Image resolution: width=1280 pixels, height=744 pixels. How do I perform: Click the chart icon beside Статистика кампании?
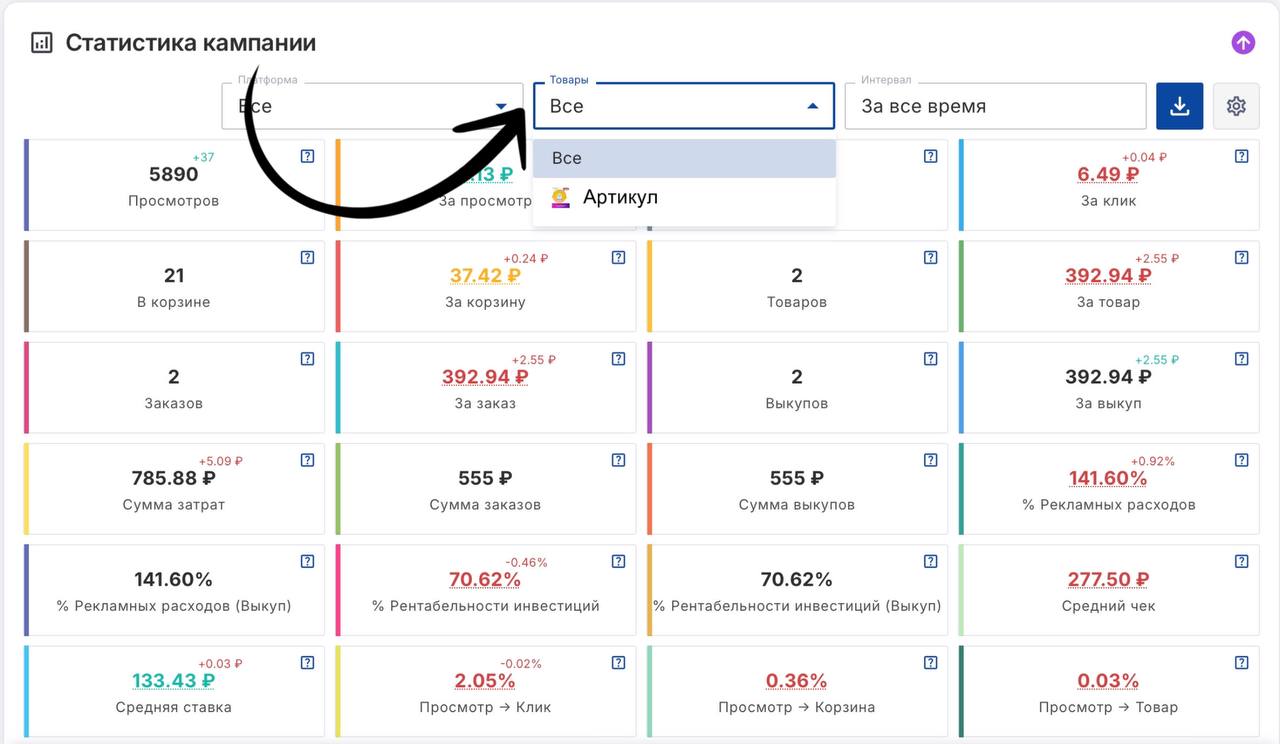pyautogui.click(x=41, y=43)
